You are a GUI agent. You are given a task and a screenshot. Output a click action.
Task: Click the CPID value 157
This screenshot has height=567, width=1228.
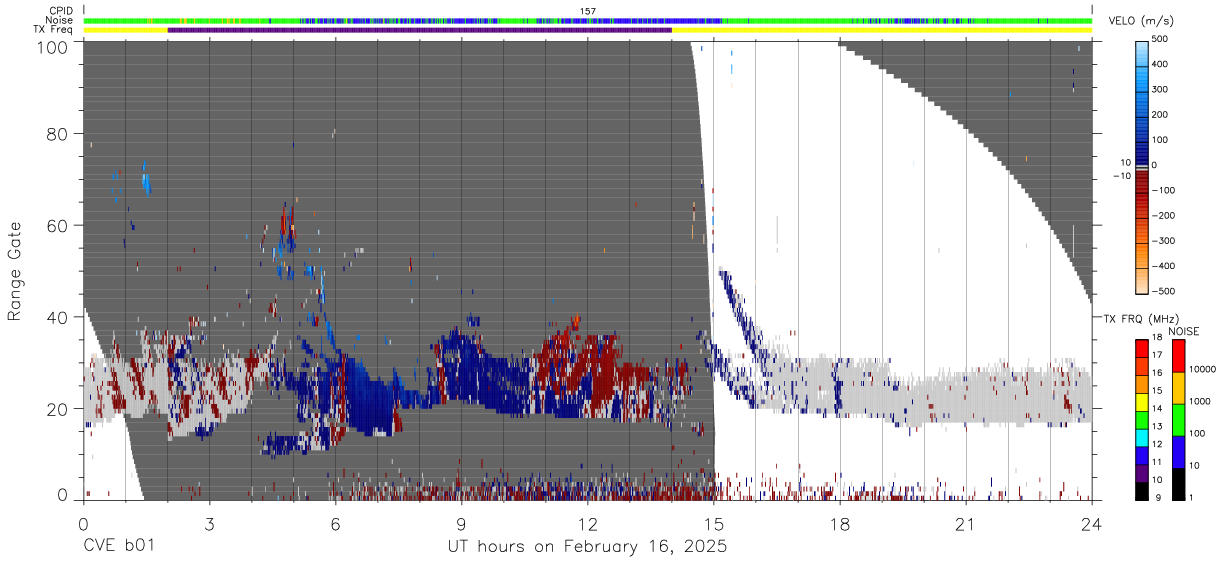tap(588, 11)
